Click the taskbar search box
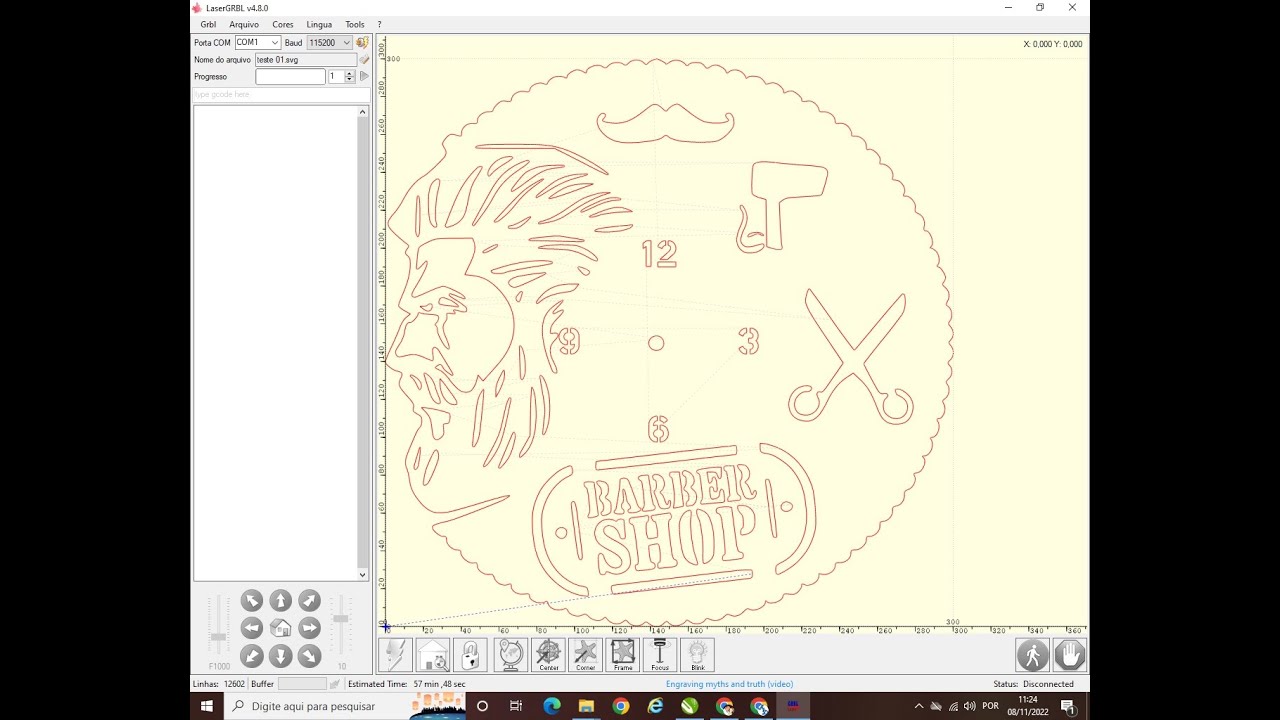1280x720 pixels. coord(345,706)
